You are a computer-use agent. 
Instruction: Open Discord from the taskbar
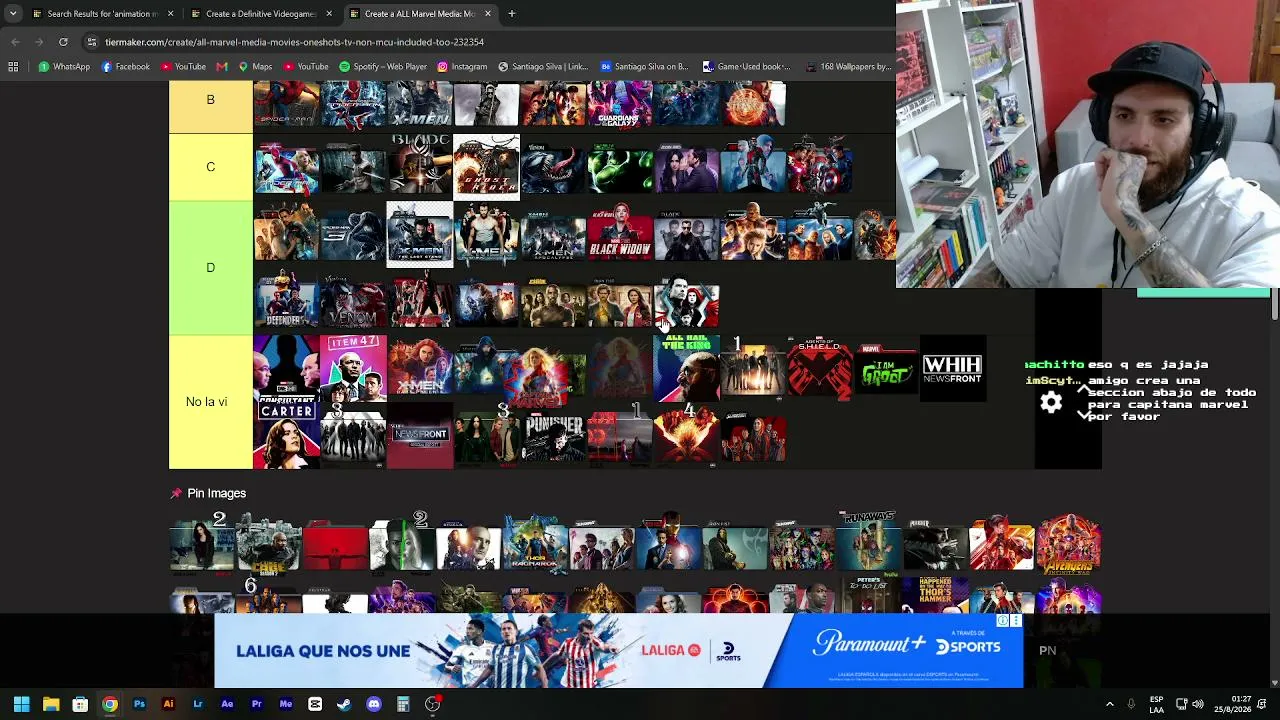[374, 704]
